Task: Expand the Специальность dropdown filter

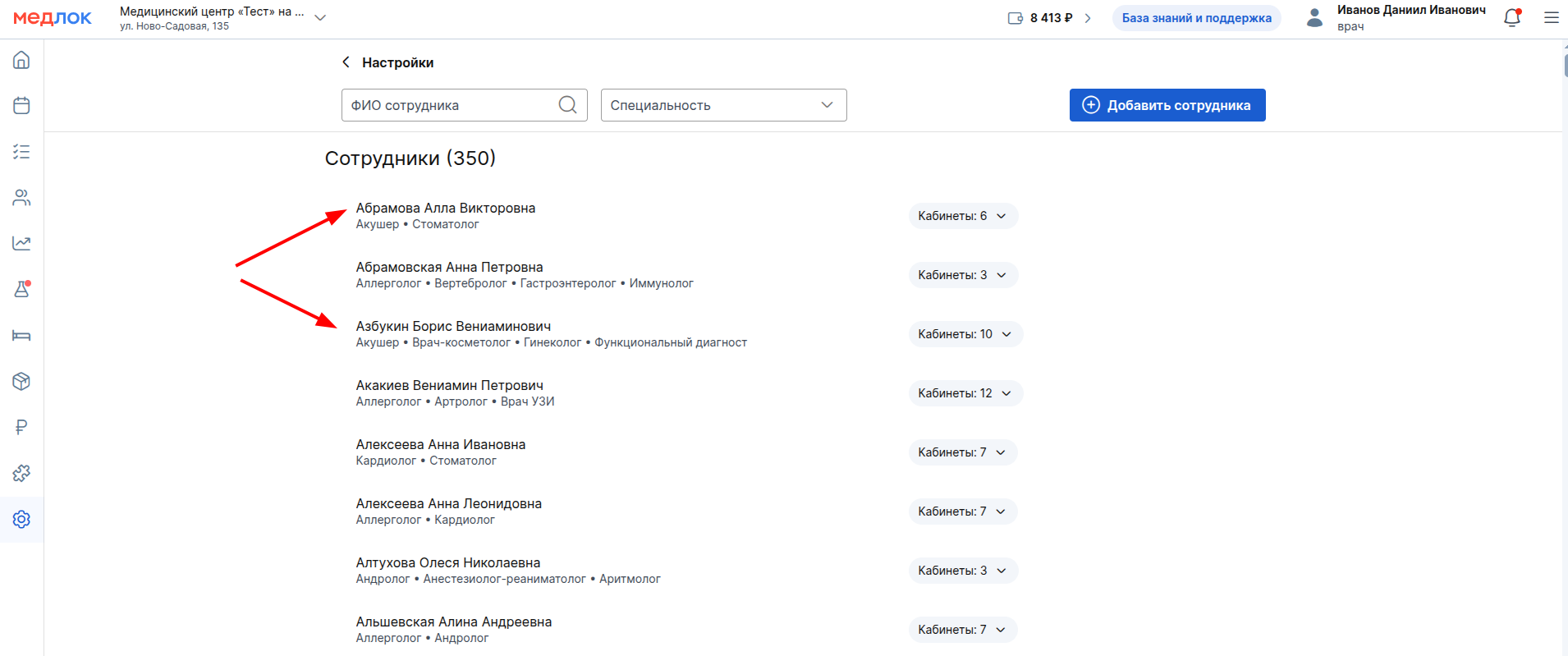Action: [x=723, y=105]
